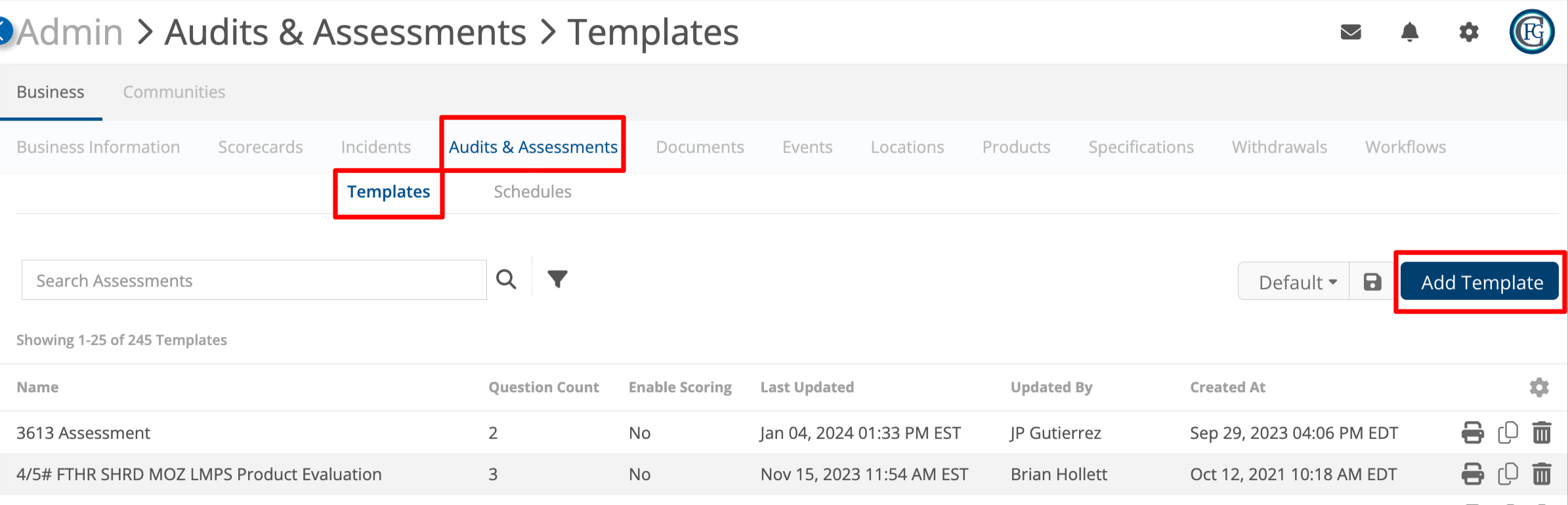Open the Incidents tab
The height and width of the screenshot is (505, 1568).
[x=376, y=147]
